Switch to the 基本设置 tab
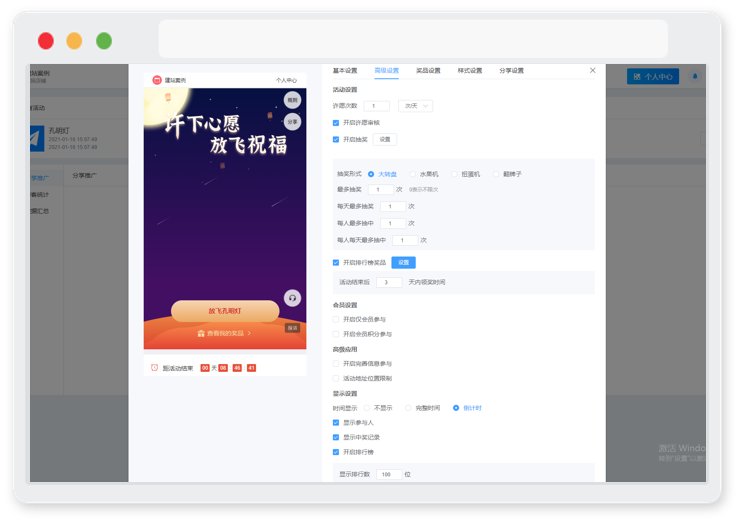The height and width of the screenshot is (520, 740). coord(345,70)
